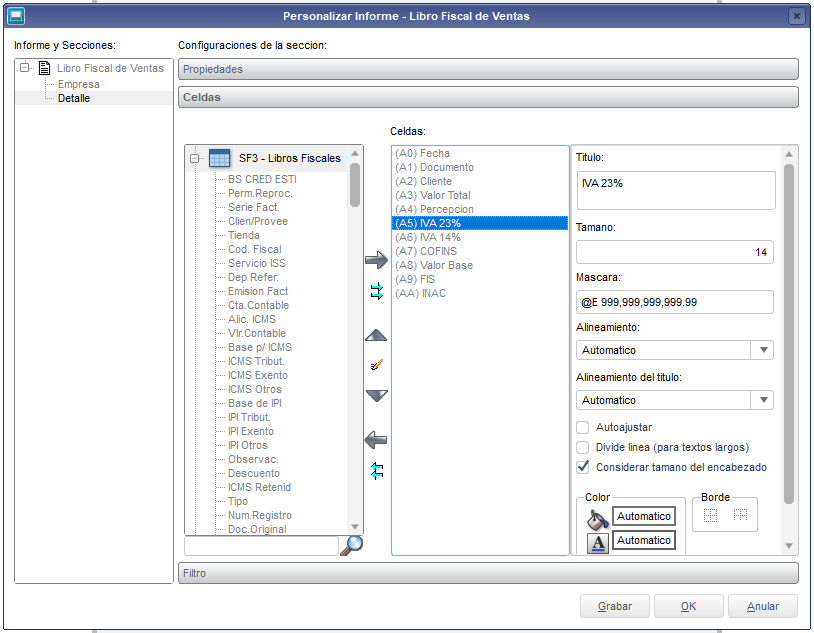The height and width of the screenshot is (633, 814).
Task: Click the properties panel scrollbar down arrow
Action: 789,546
